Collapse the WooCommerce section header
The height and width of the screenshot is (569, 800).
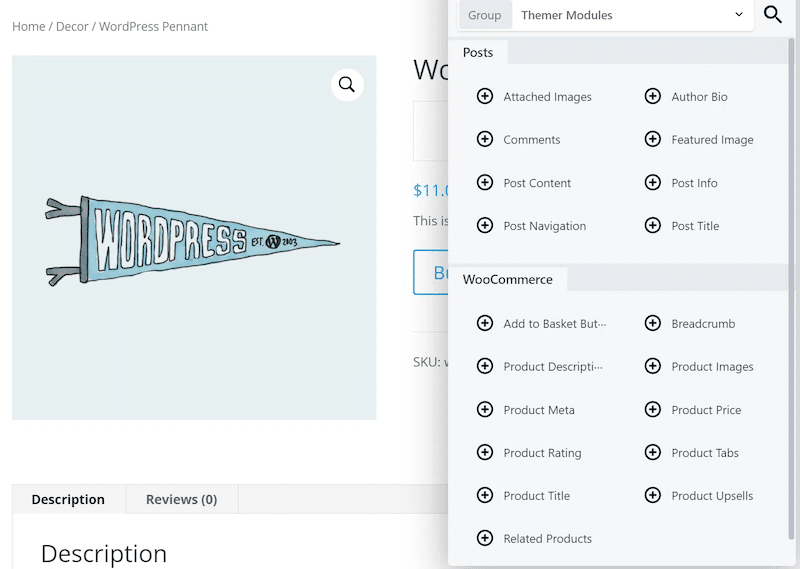[507, 279]
